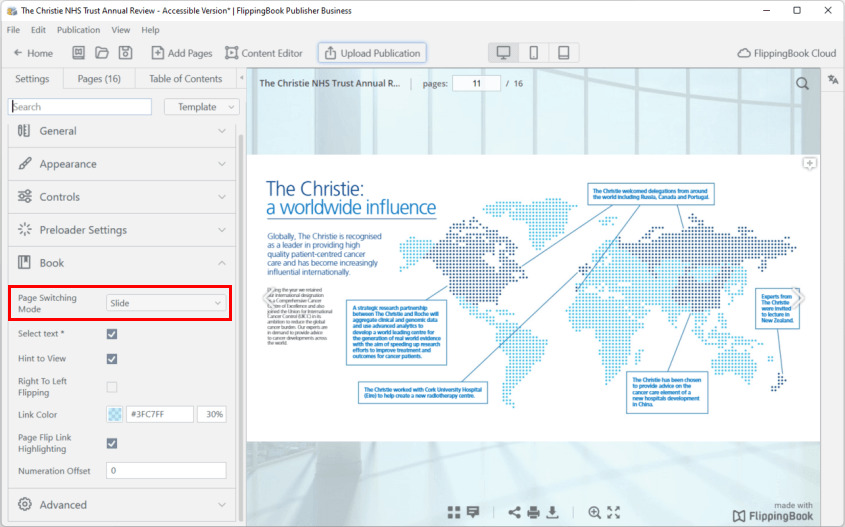This screenshot has width=845, height=527.
Task: Click Upload Publication button
Action: pyautogui.click(x=372, y=53)
